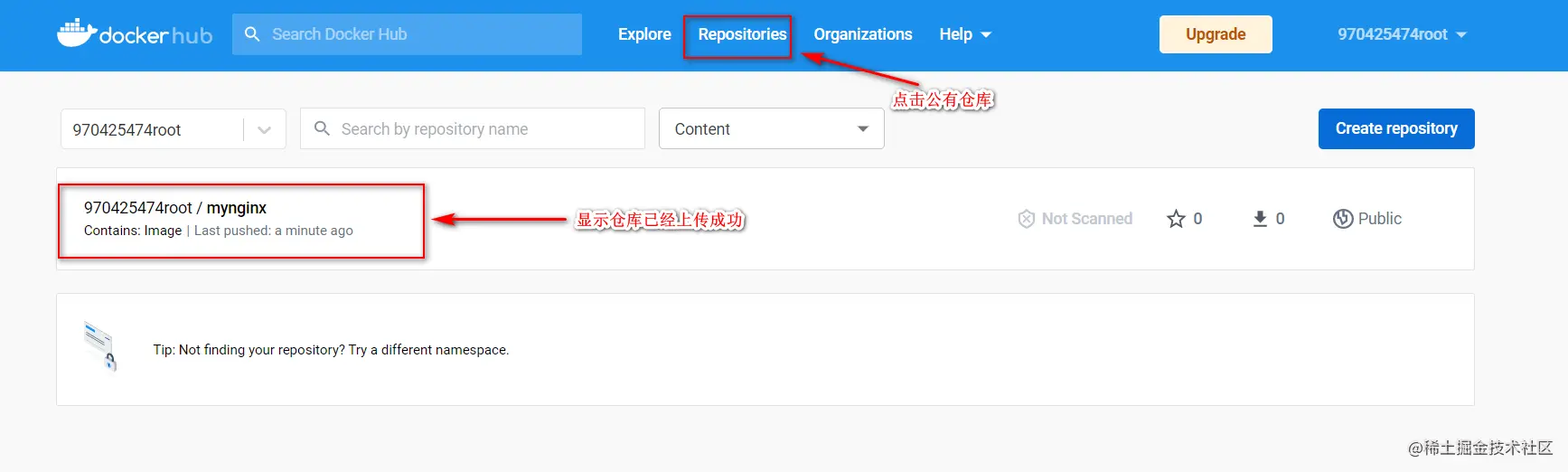The height and width of the screenshot is (472, 1568).
Task: Expand the Content filter dropdown
Action: pos(772,128)
